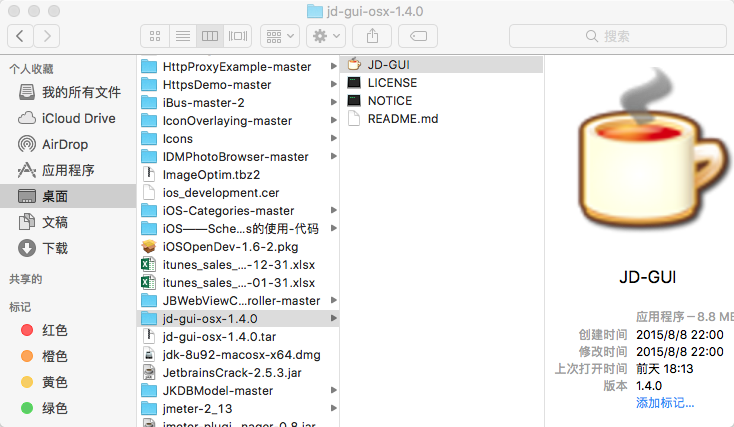This screenshot has width=734, height=427.
Task: Switch to cover flow view
Action: pyautogui.click(x=238, y=36)
